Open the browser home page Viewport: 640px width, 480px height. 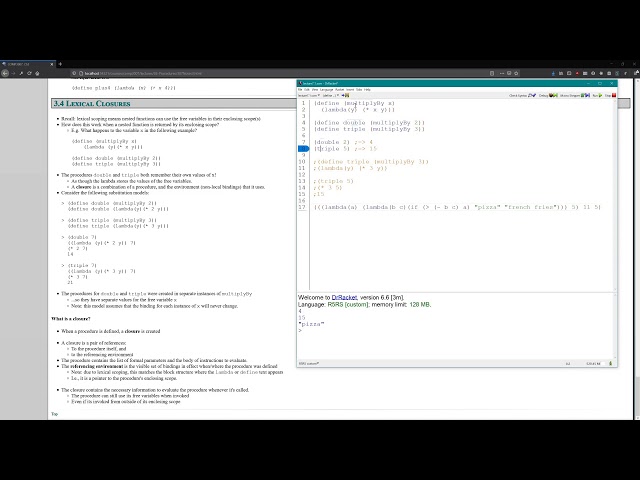coord(37,73)
